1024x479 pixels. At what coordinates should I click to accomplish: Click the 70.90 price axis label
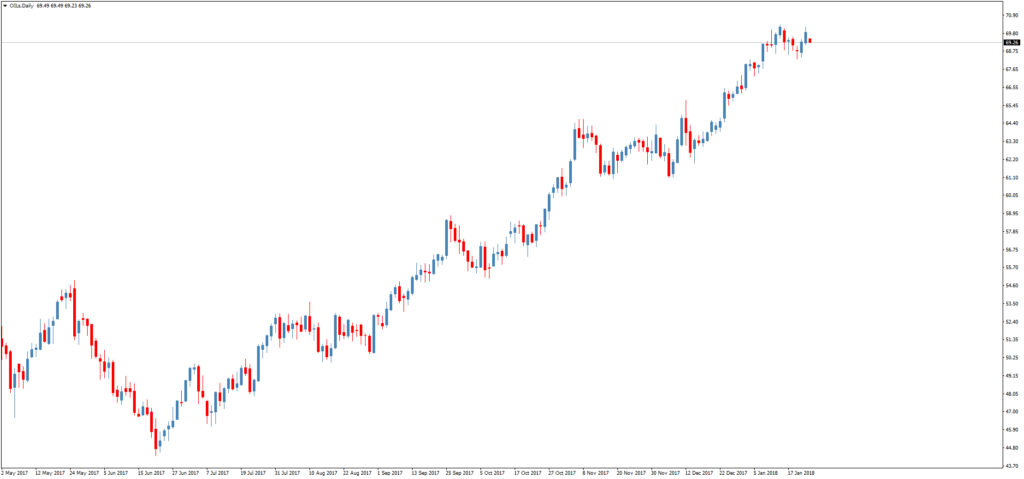coord(1011,15)
